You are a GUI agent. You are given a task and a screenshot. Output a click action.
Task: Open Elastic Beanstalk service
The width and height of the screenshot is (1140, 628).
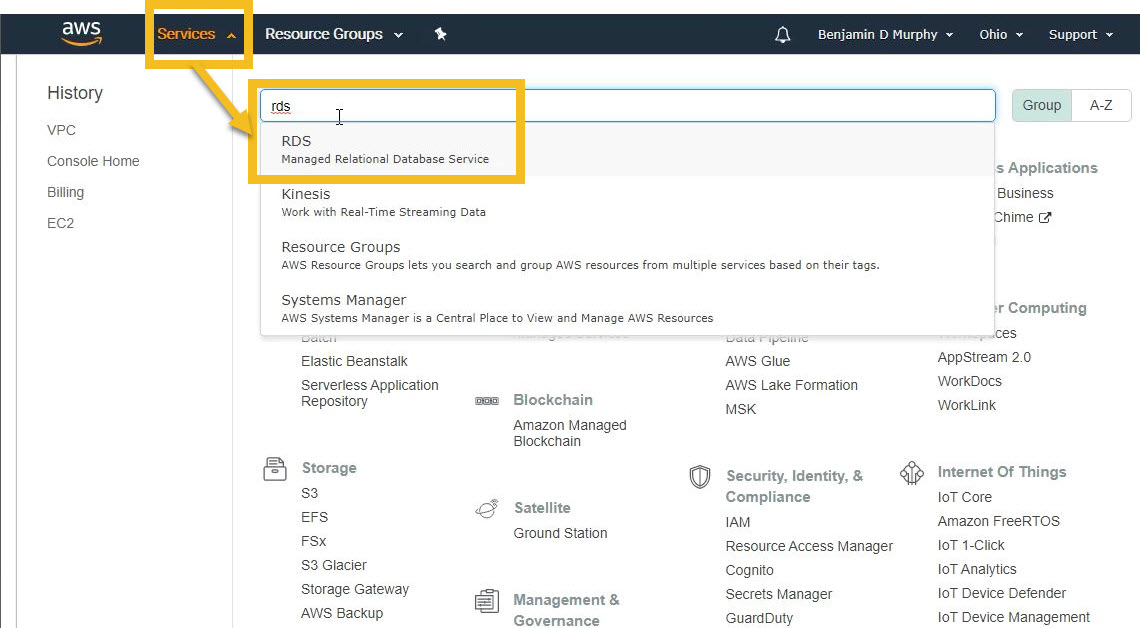(354, 361)
